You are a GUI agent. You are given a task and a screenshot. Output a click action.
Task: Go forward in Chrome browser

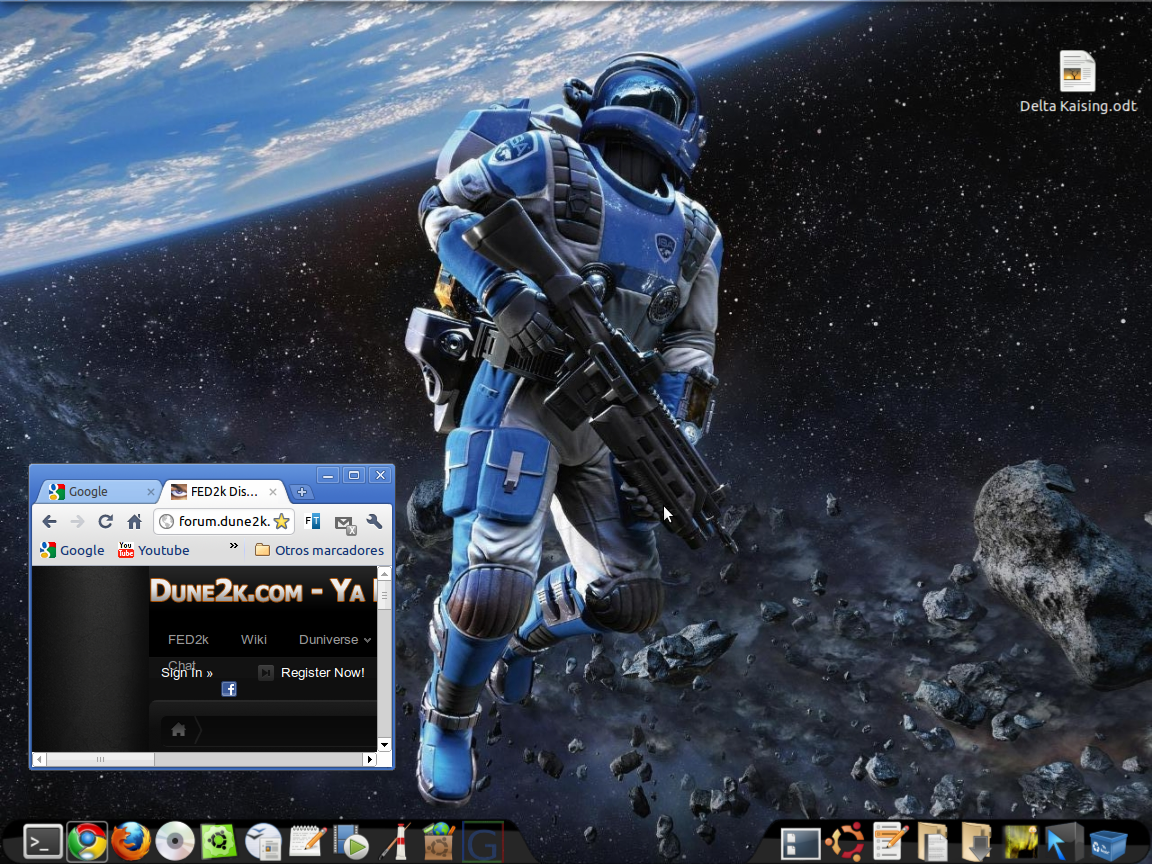click(x=77, y=522)
